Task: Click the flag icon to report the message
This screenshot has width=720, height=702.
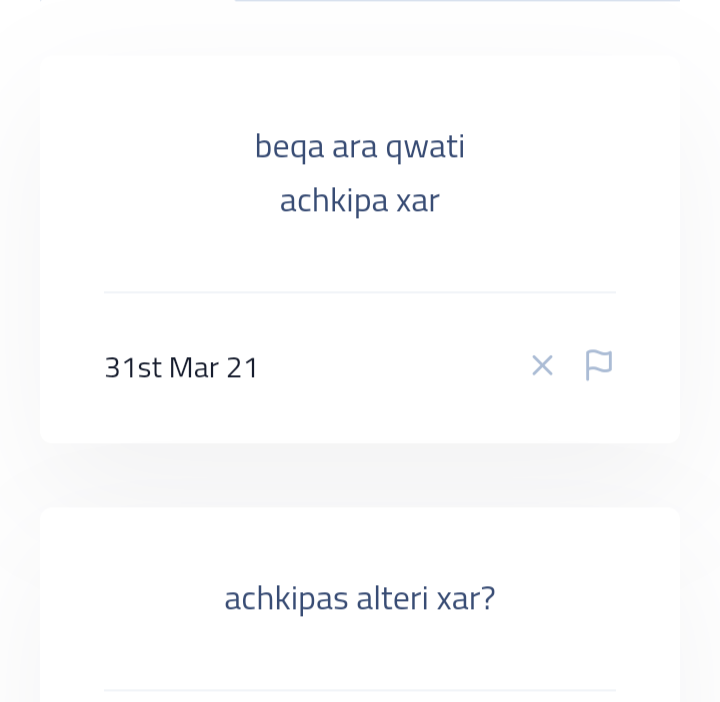Action: pos(598,365)
